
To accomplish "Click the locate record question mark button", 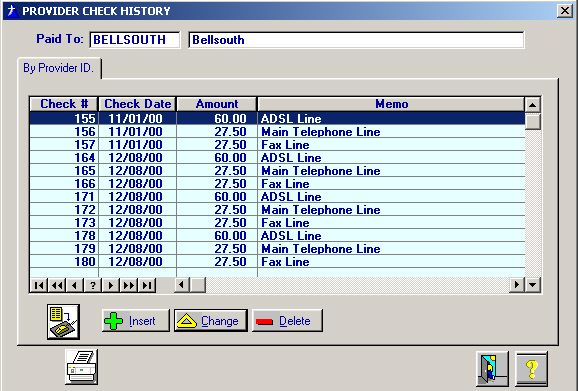I will [x=93, y=285].
